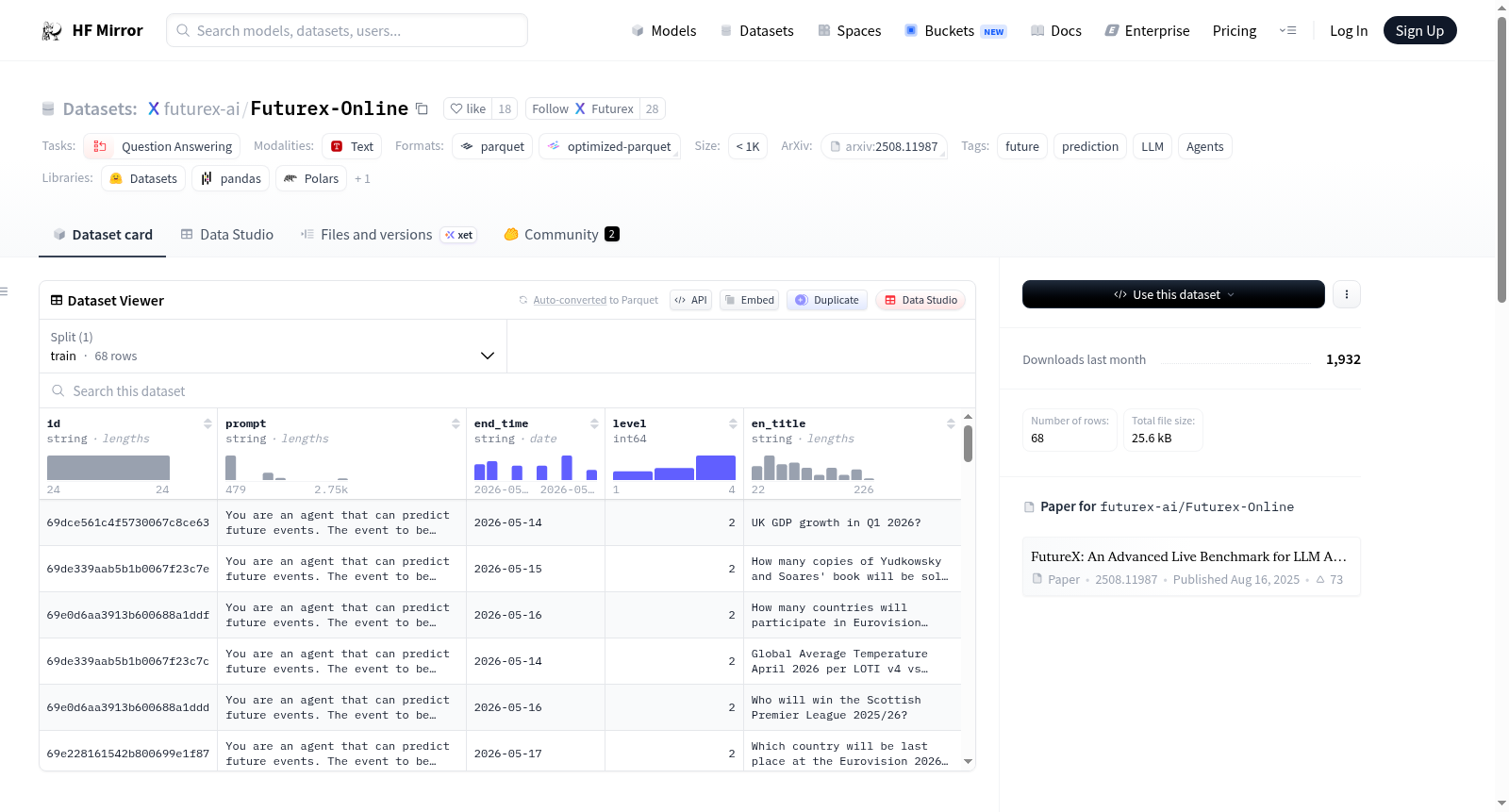1509x812 pixels.
Task: Open the Models navigation item
Action: (x=664, y=31)
